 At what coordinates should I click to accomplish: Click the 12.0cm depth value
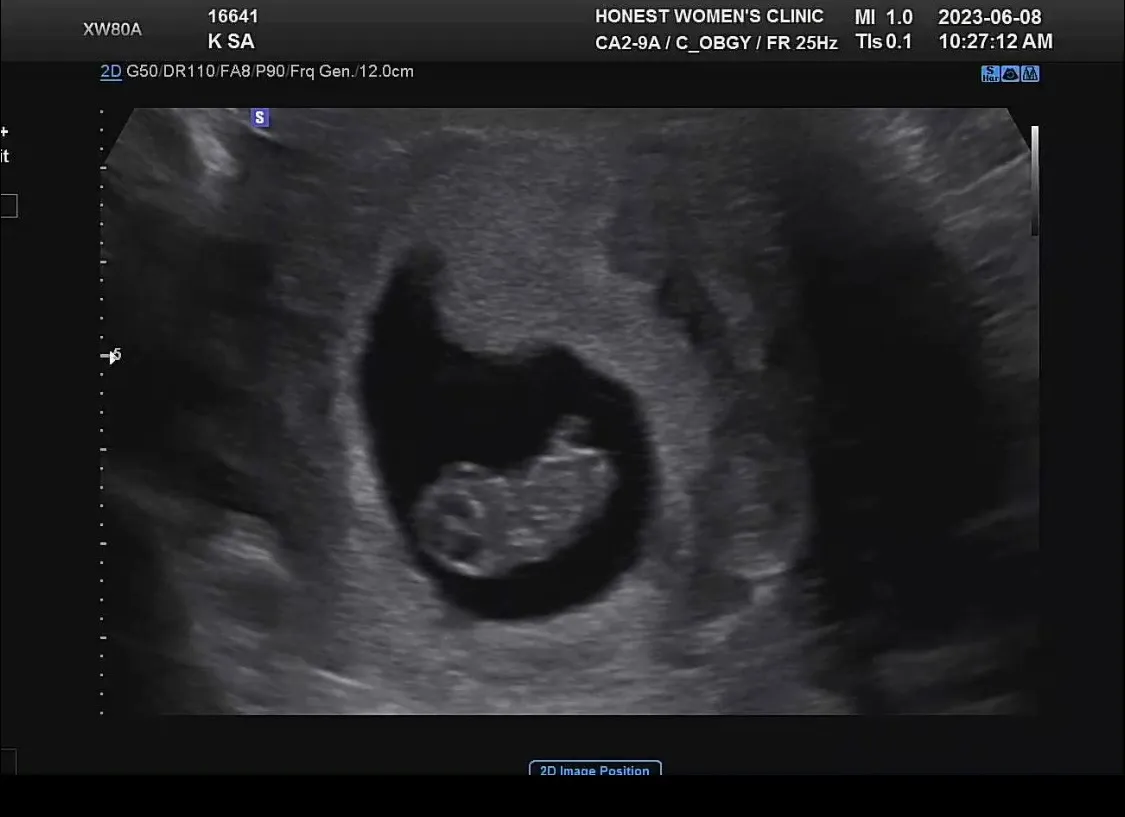[385, 72]
